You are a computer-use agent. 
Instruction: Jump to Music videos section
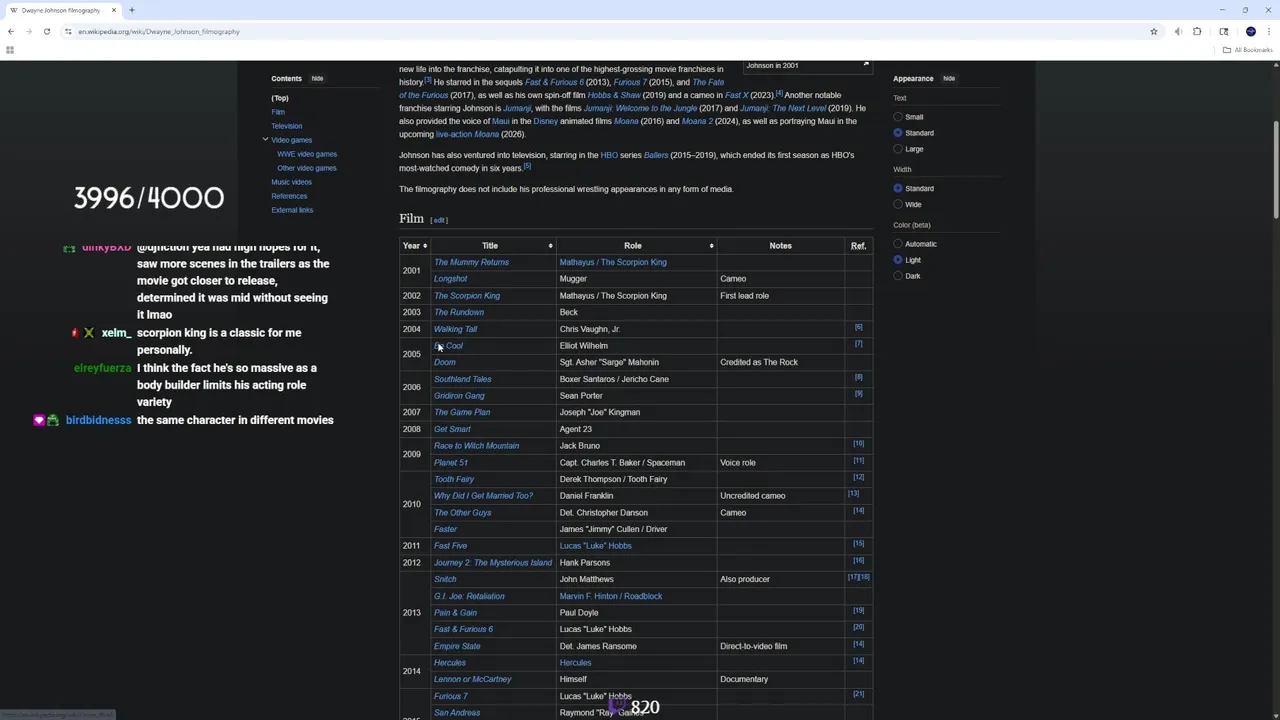click(291, 182)
